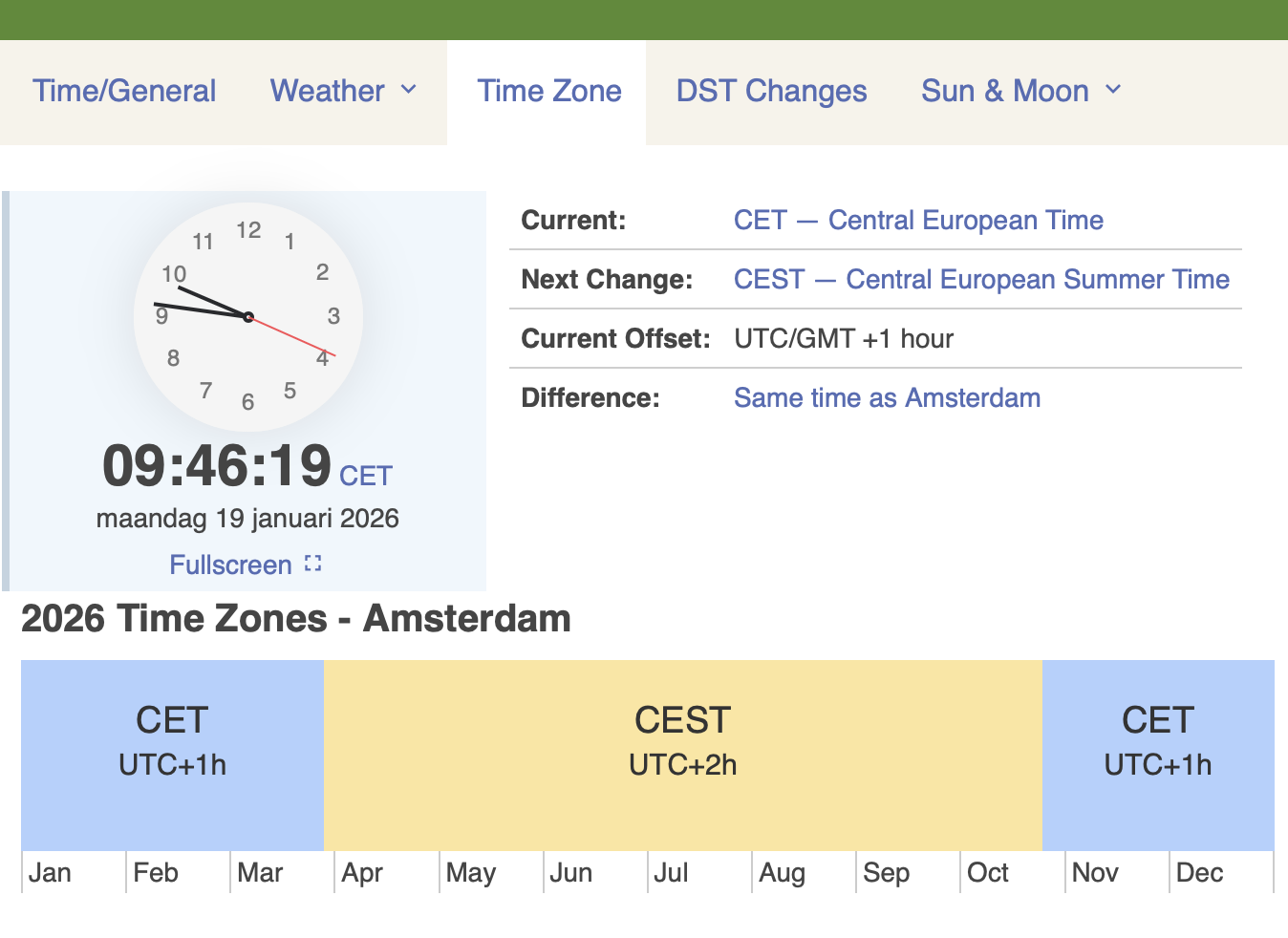Click the yellow CEST UTC+2h block

(682, 755)
